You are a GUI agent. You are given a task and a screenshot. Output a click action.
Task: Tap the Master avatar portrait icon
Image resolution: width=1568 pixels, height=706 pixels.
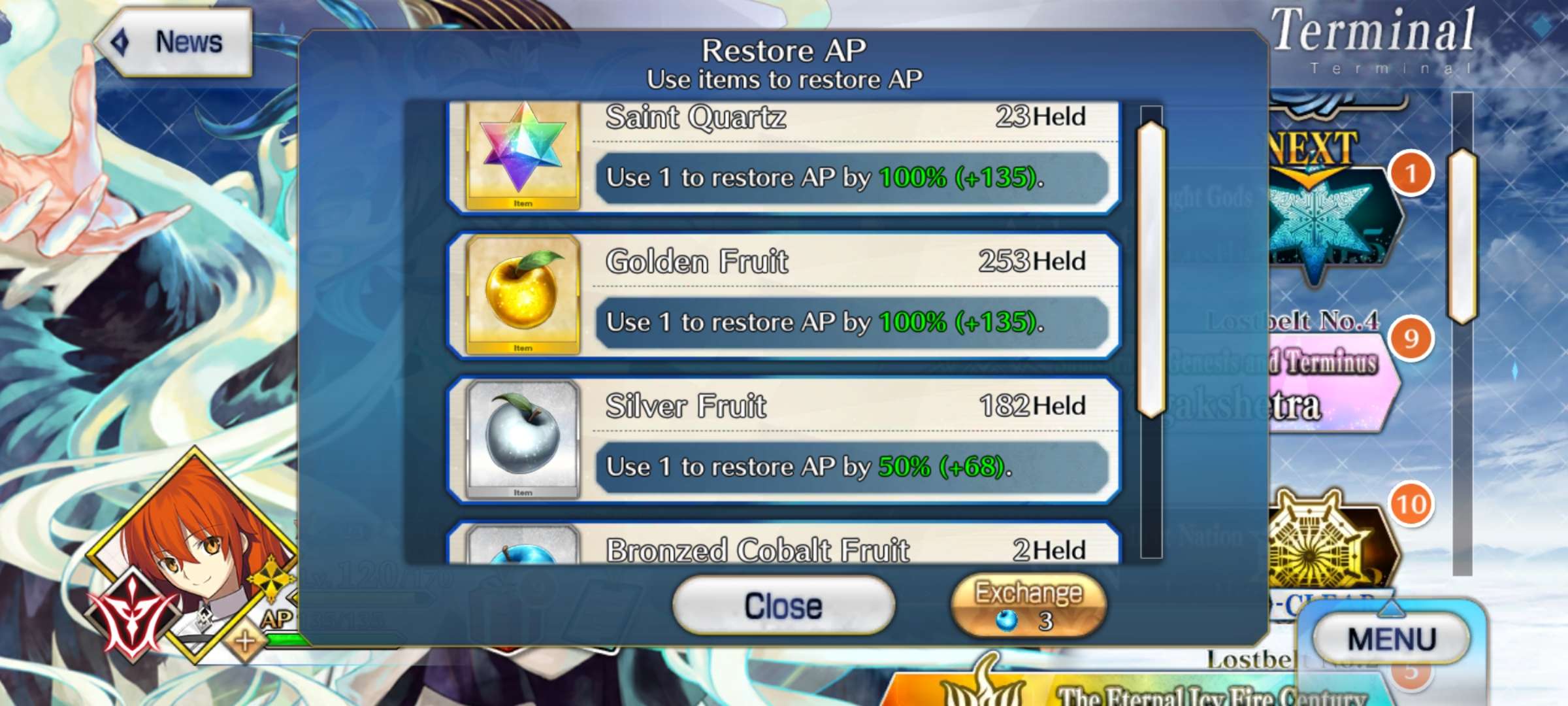coord(196,556)
